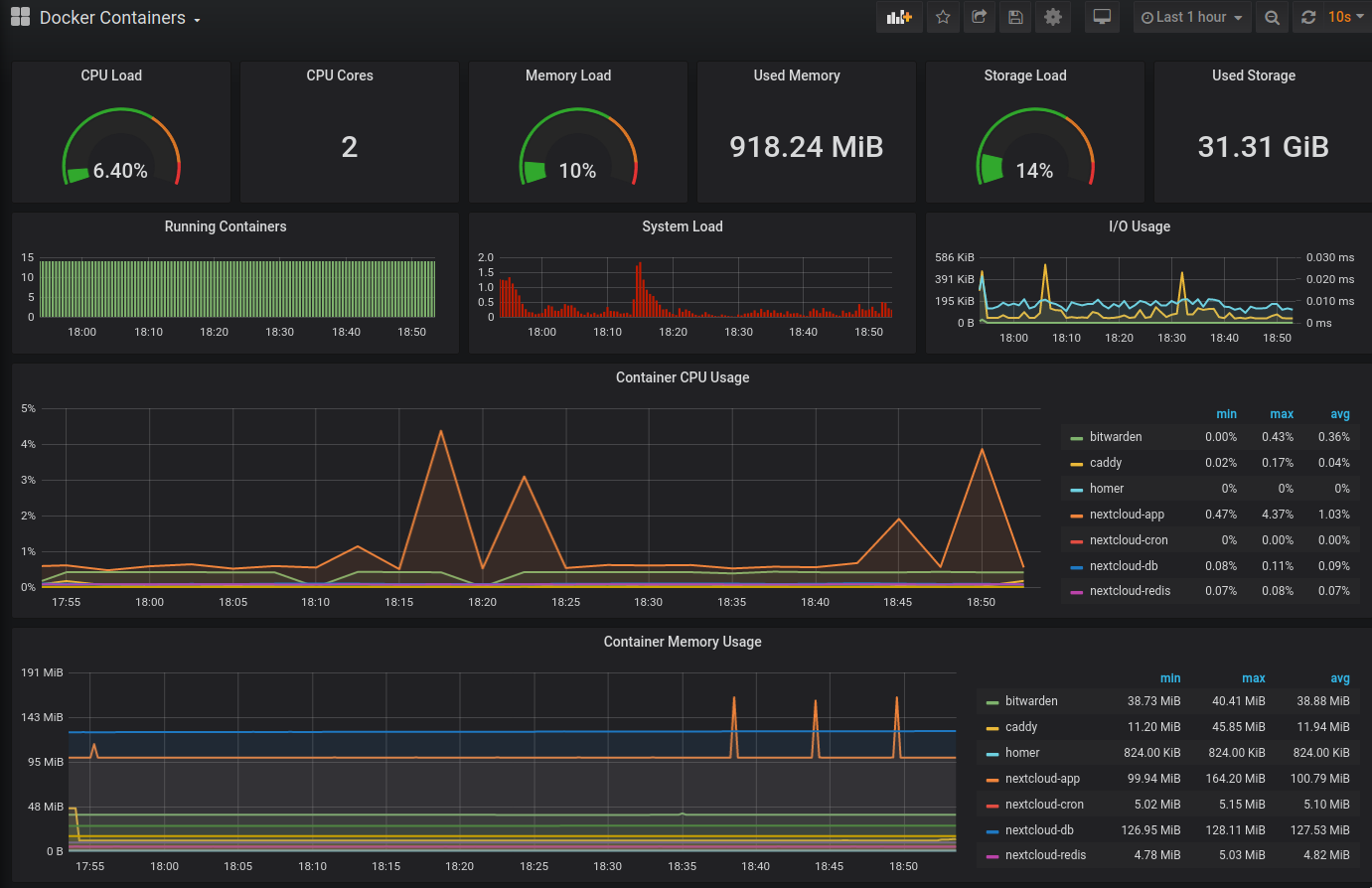Toggle nextcloud-app series in CPU legend
This screenshot has width=1372, height=888.
pos(1127,515)
